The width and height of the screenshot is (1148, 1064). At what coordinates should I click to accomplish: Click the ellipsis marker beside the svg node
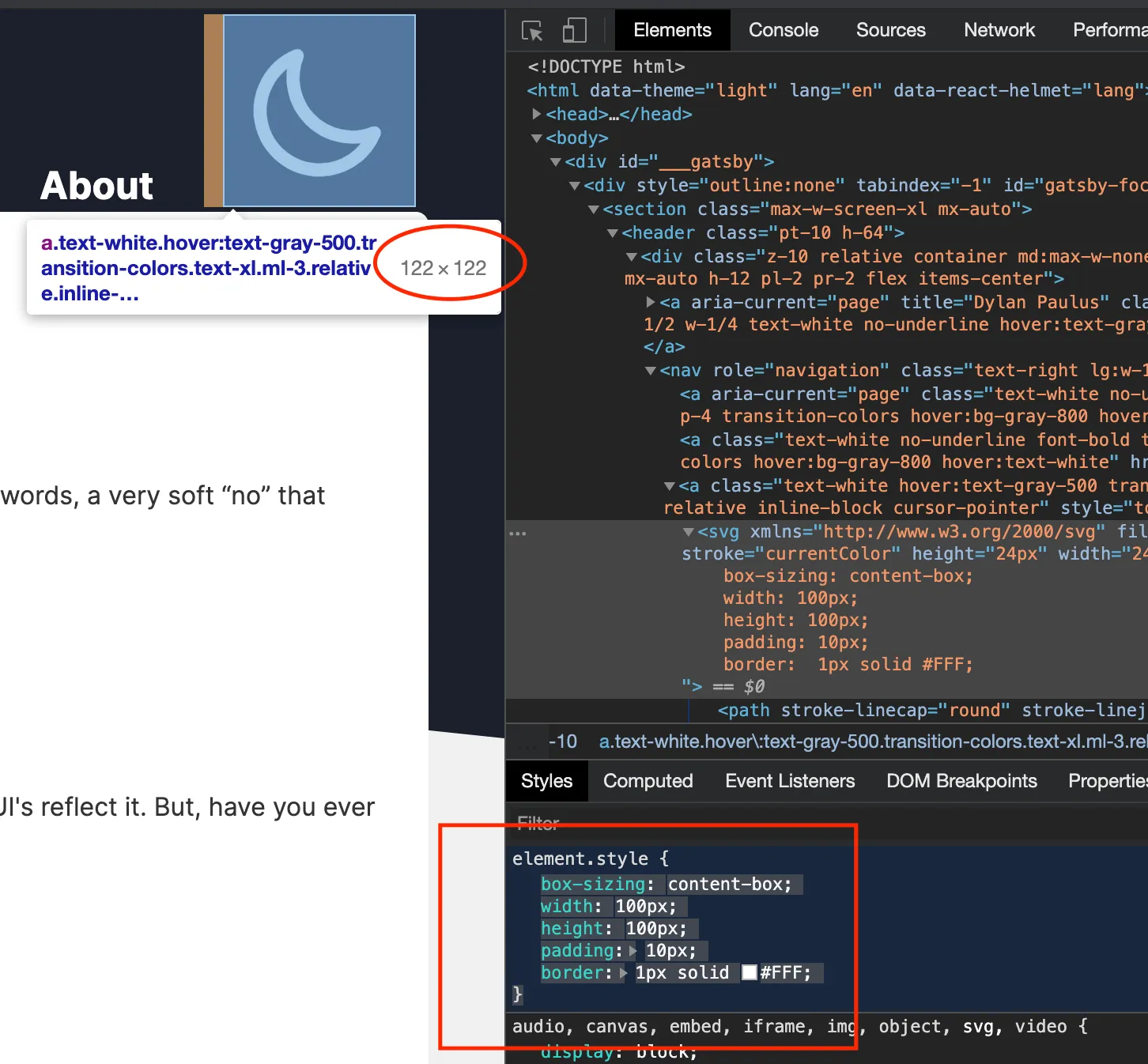tap(518, 534)
